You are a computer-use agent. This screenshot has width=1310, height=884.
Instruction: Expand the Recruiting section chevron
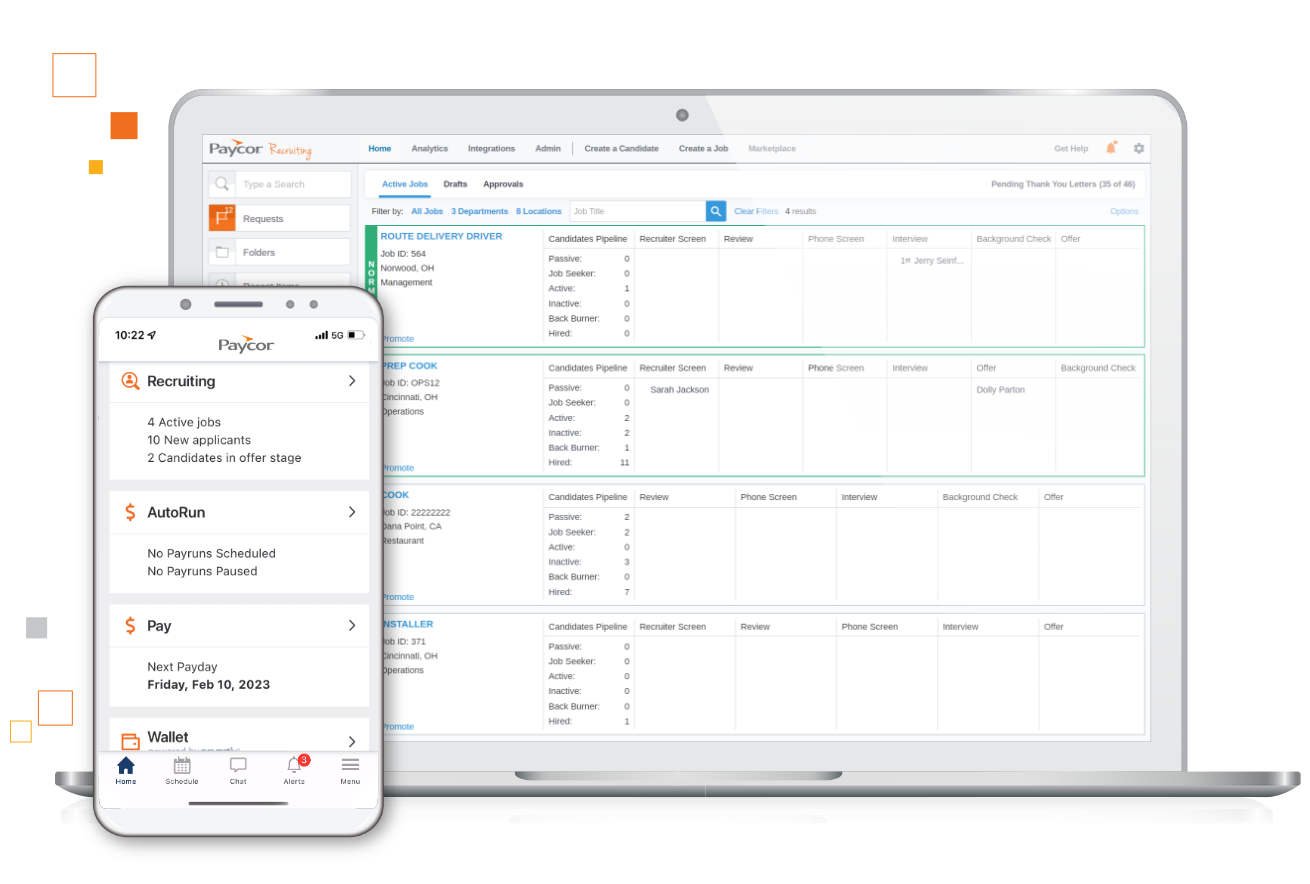click(x=352, y=381)
